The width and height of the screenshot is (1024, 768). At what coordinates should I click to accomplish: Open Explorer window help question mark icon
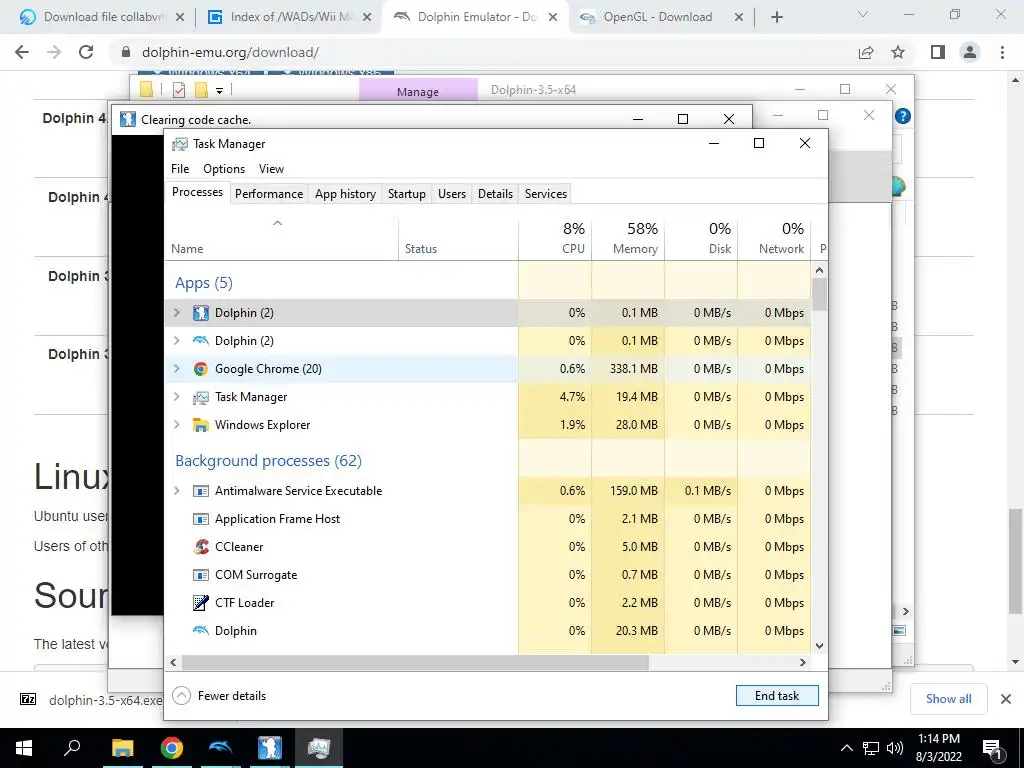(x=903, y=116)
